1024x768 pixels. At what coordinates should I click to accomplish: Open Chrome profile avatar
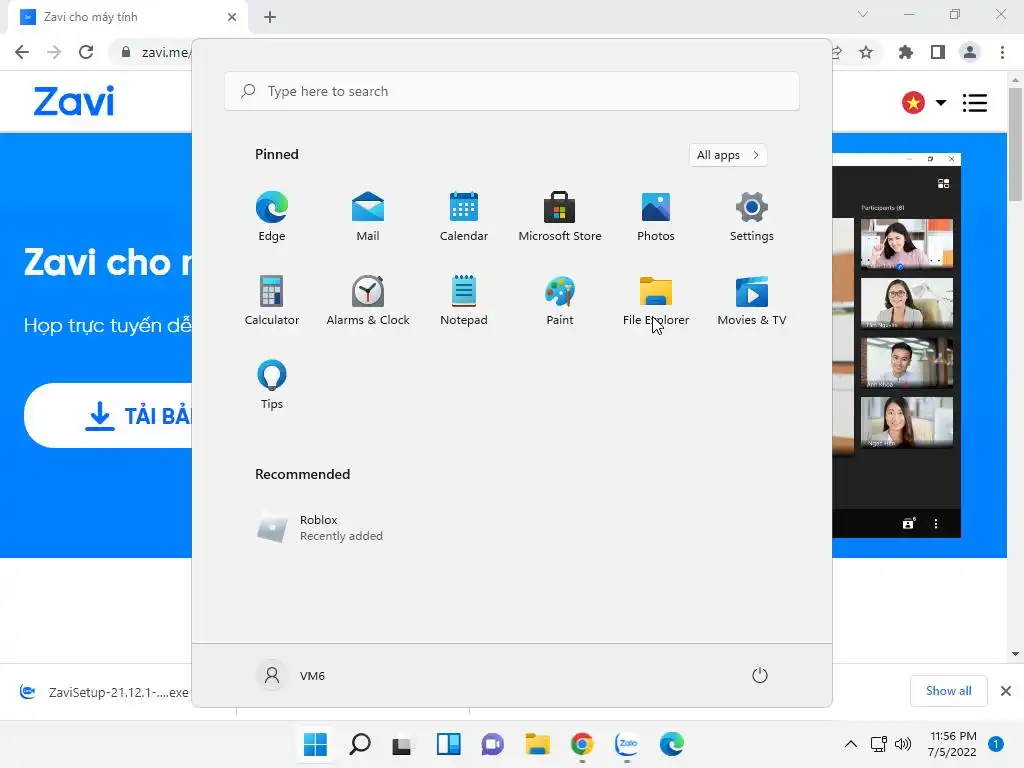click(970, 52)
